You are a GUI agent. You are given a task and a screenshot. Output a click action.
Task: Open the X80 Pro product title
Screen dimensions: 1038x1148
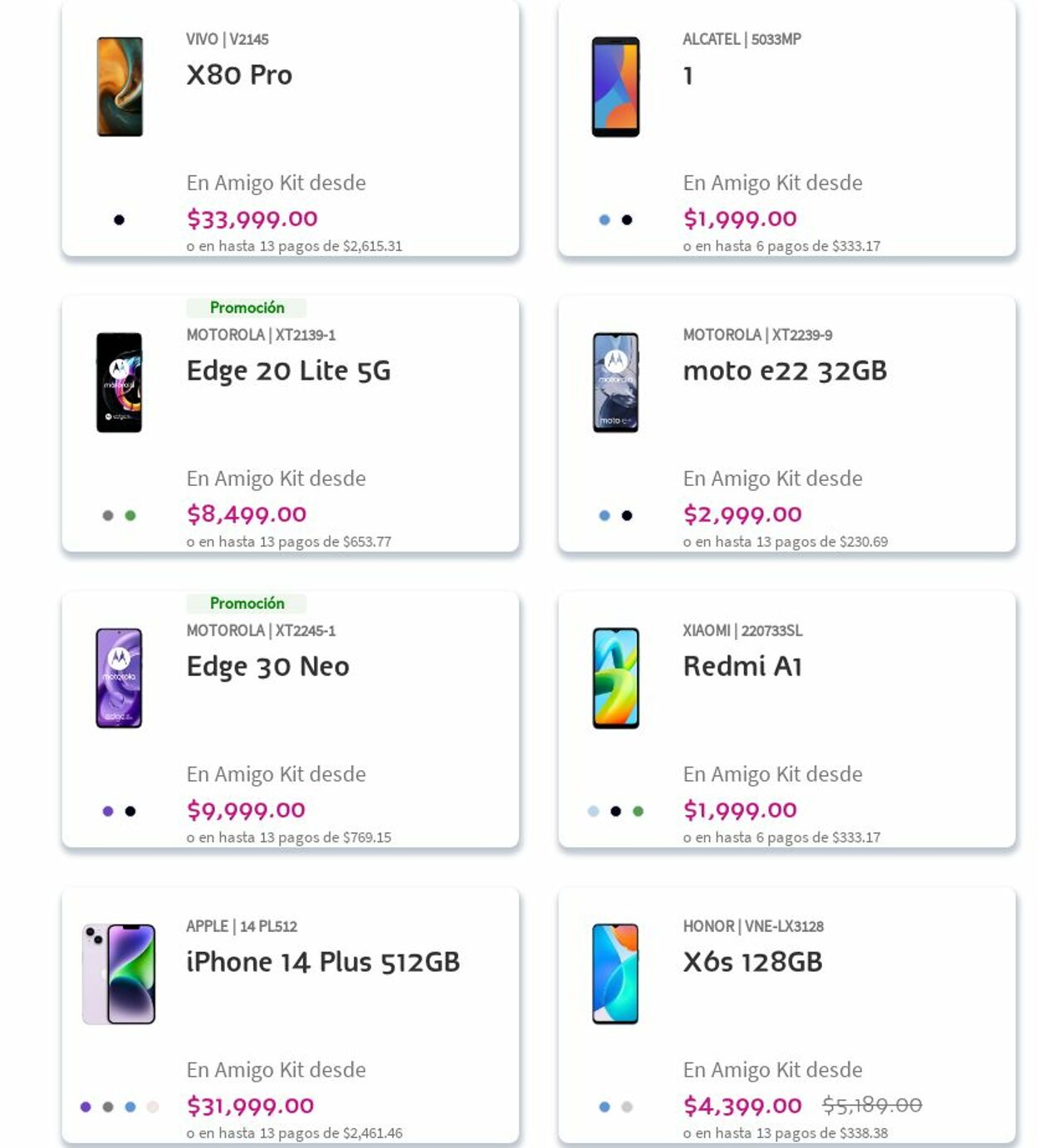tap(239, 75)
